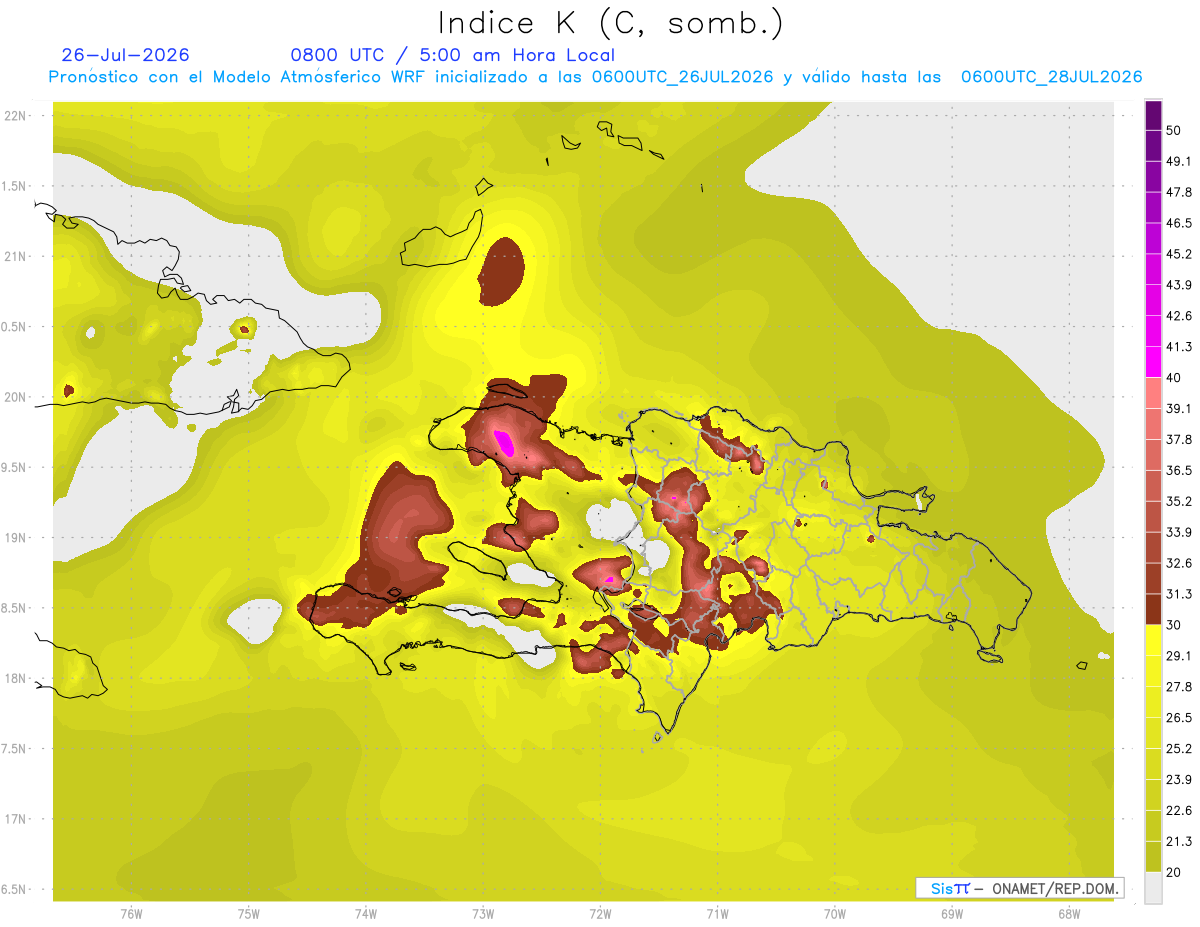Click the latitude axis label '17N'
The height and width of the screenshot is (927, 1200).
point(15,820)
